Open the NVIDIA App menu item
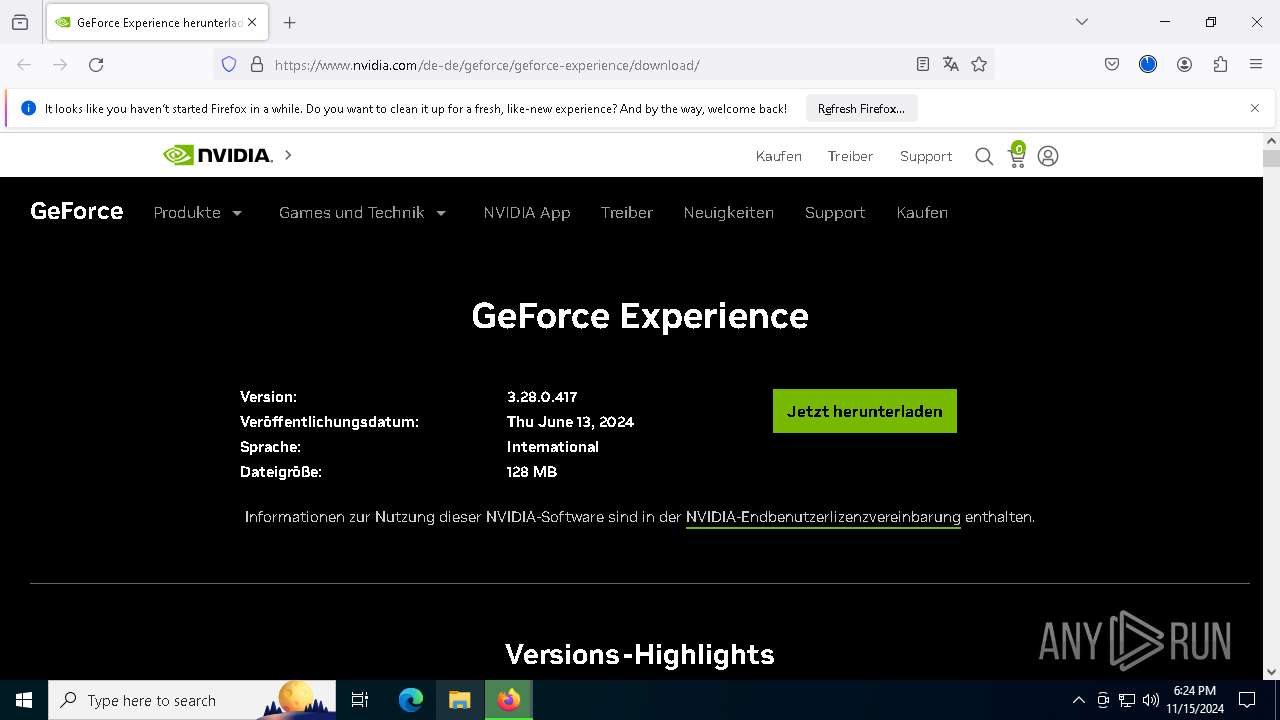This screenshot has width=1280, height=720. click(x=527, y=212)
